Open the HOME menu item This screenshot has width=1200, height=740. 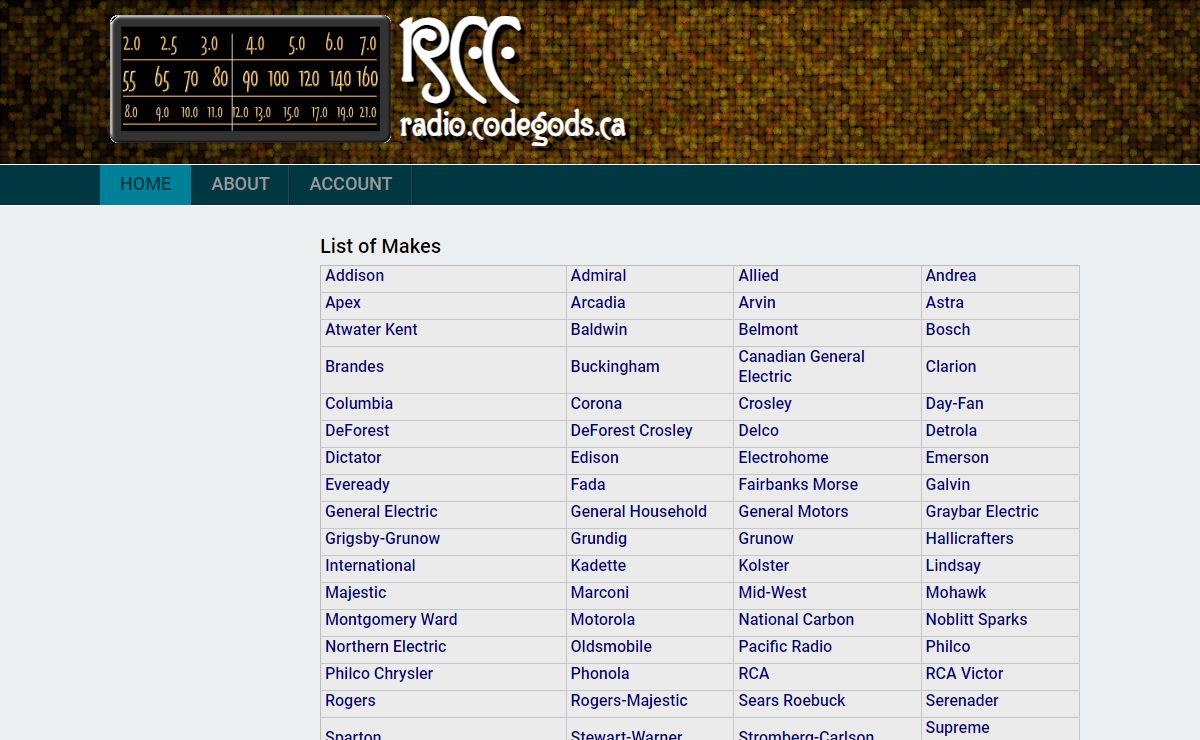tap(145, 184)
